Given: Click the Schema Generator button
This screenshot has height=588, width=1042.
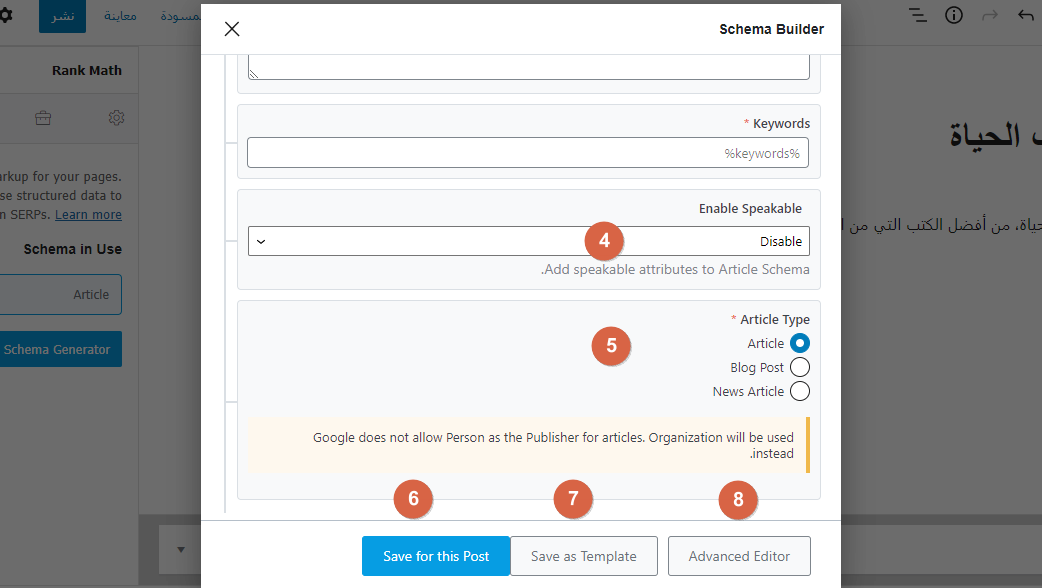Looking at the screenshot, I should pos(58,349).
